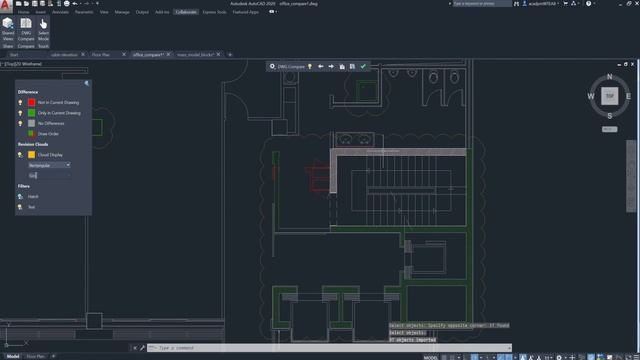Close the office_compare drawing tab
Viewport: 640px width, 360px height.
click(168, 54)
